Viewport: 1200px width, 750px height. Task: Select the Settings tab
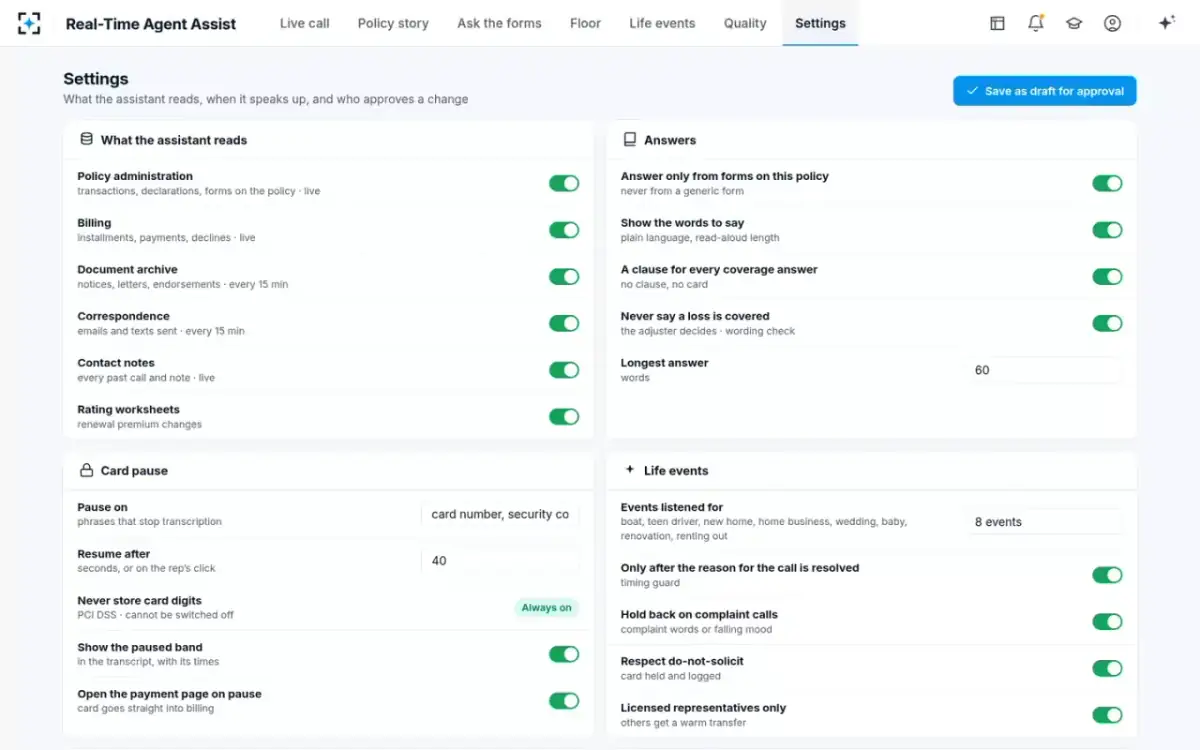tap(820, 23)
